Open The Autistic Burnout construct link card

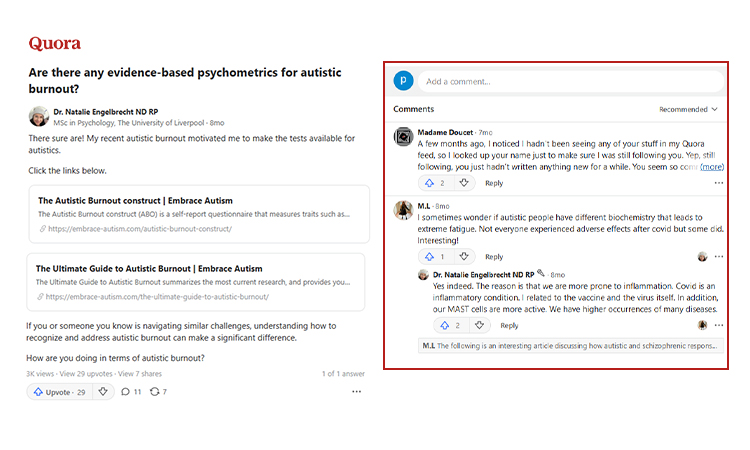pyautogui.click(x=199, y=214)
